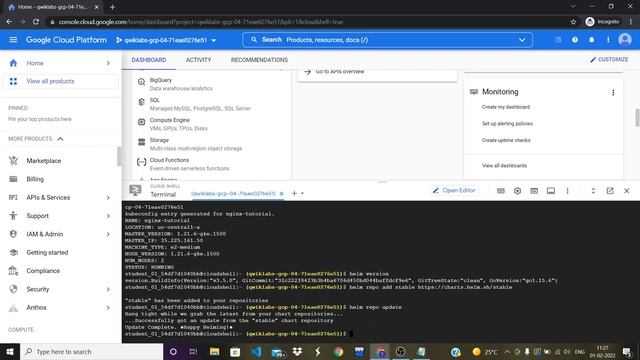Open Monitoring card three-dot menu
Screen dimensions: 640x360
[x=613, y=93]
